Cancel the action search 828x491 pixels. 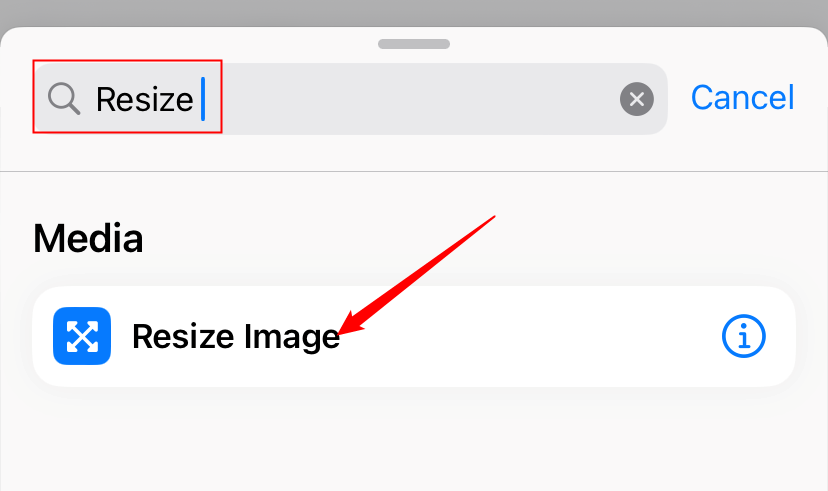pos(742,98)
